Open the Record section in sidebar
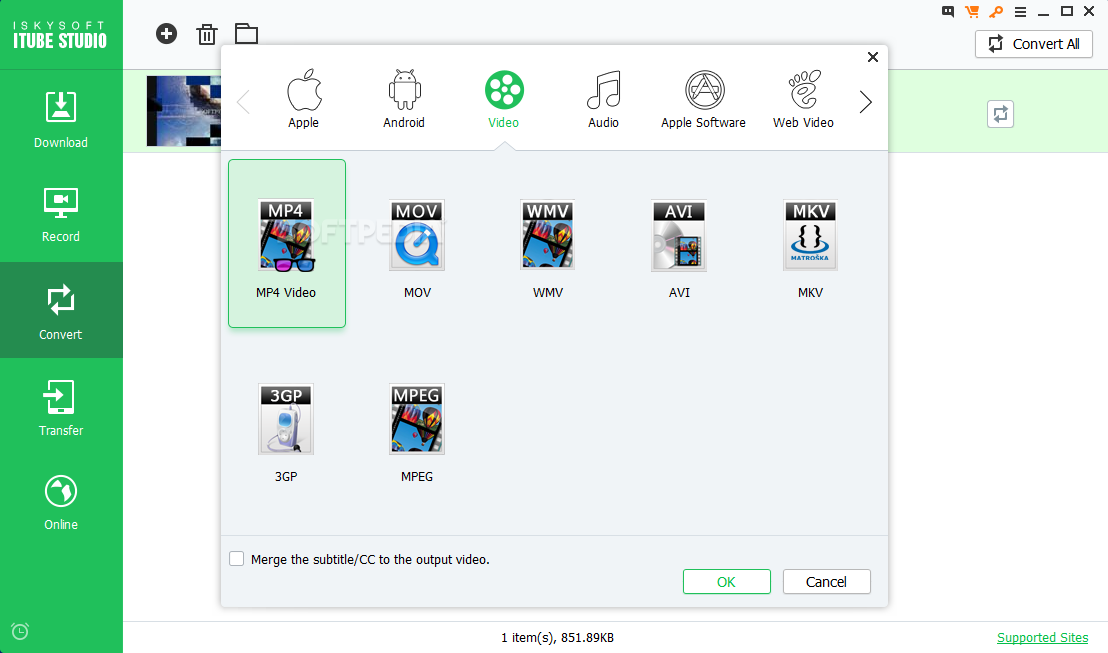The image size is (1108, 653). pos(61,215)
